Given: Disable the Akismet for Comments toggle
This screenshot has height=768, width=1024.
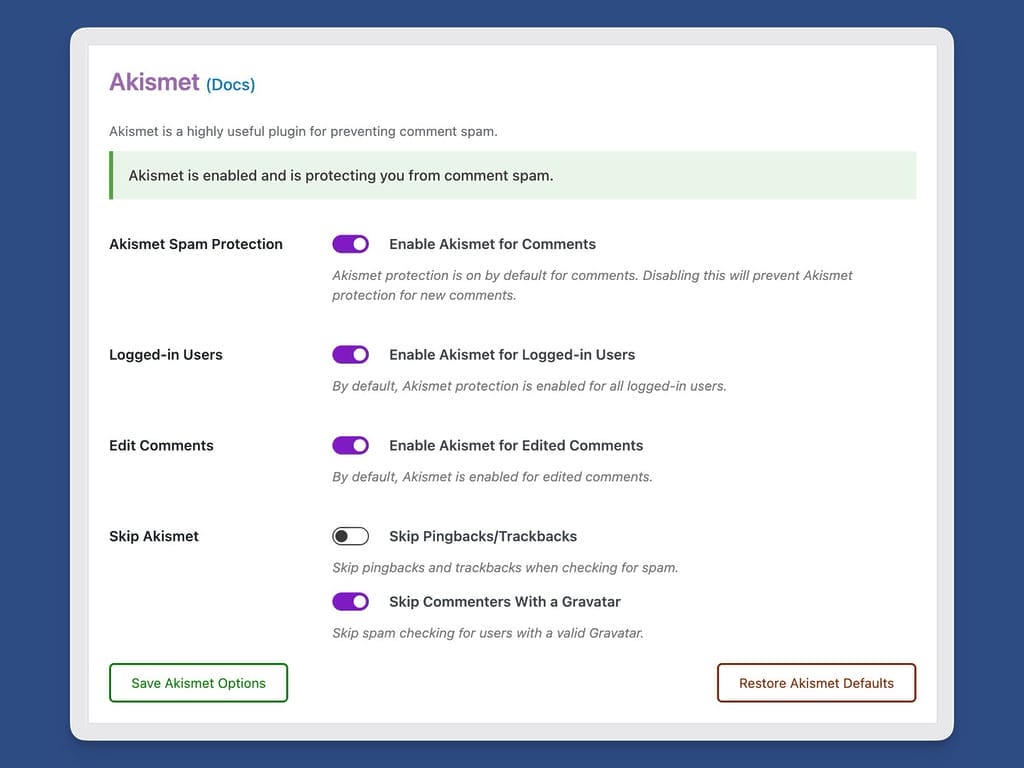Looking at the screenshot, I should tap(351, 244).
